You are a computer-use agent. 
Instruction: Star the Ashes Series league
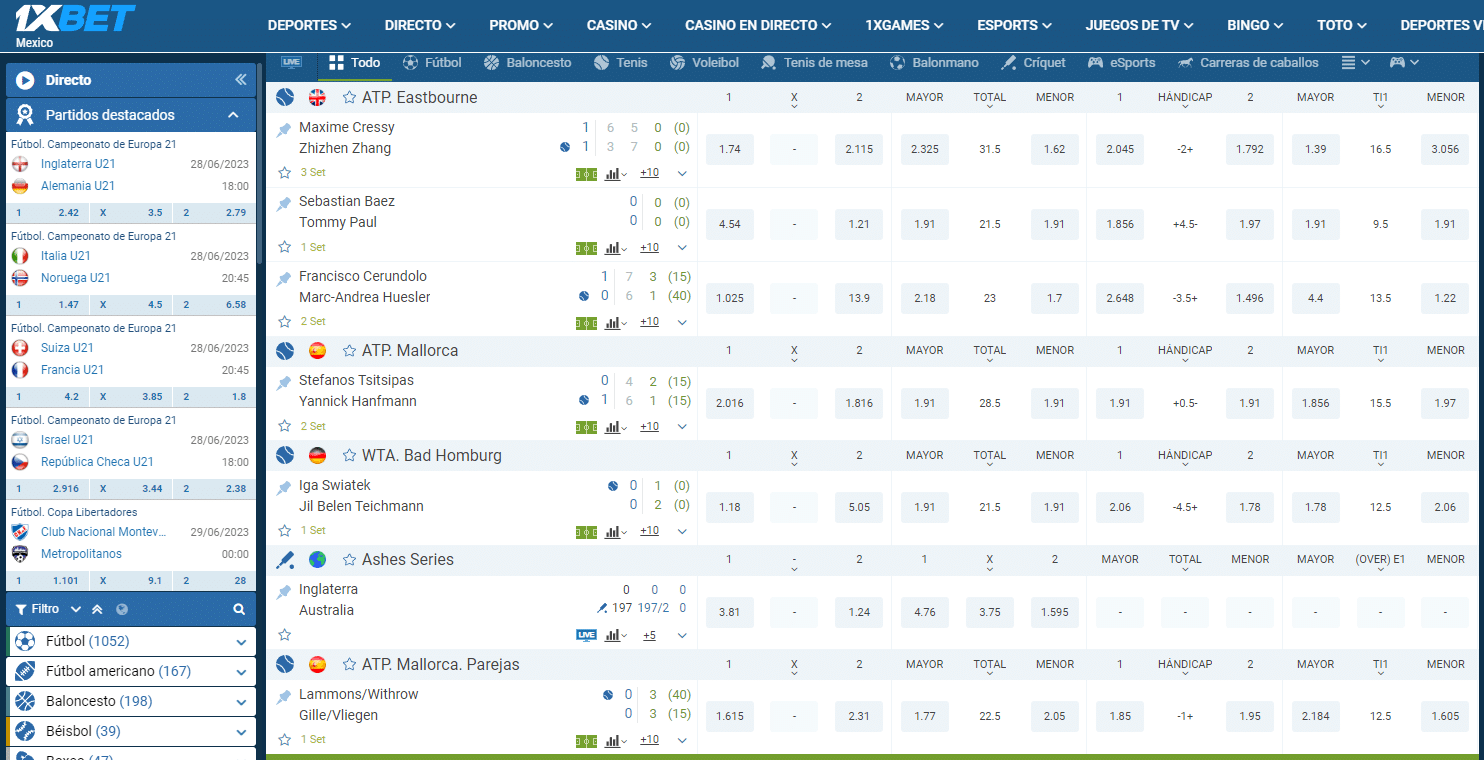coord(349,560)
